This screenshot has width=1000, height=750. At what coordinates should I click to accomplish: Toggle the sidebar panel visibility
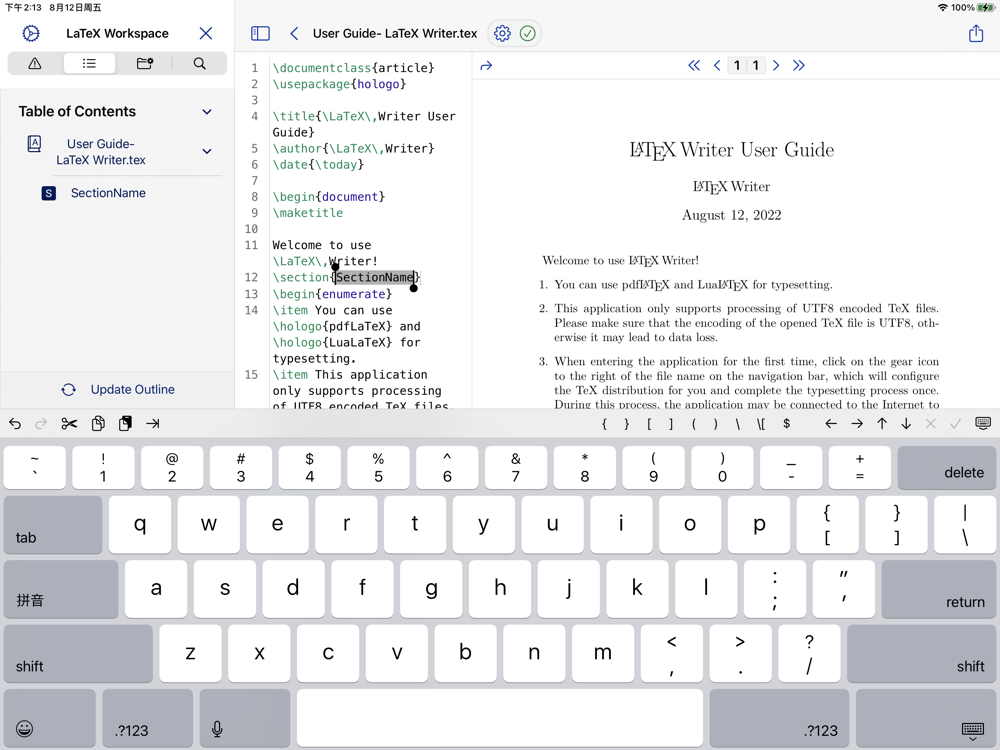(x=260, y=33)
